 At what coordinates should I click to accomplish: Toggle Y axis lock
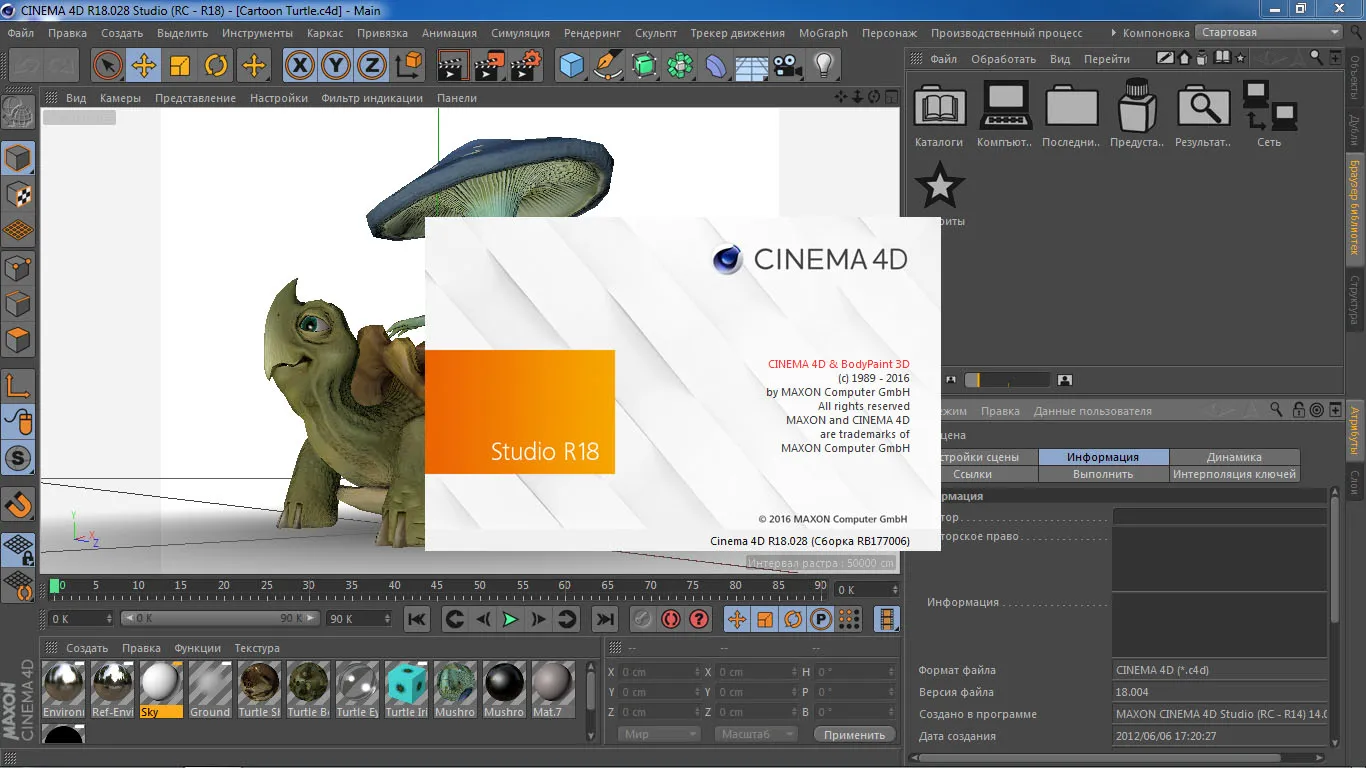pyautogui.click(x=335, y=66)
